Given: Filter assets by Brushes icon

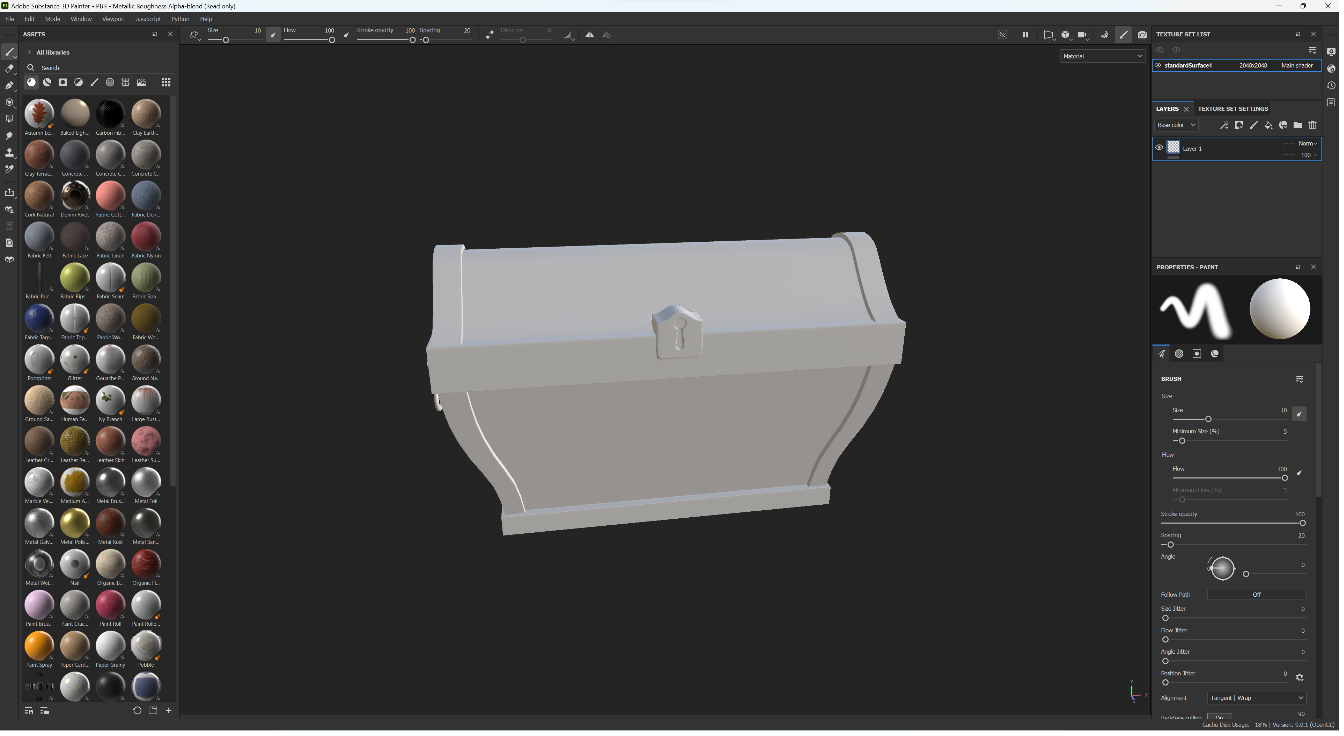Looking at the screenshot, I should tap(95, 83).
